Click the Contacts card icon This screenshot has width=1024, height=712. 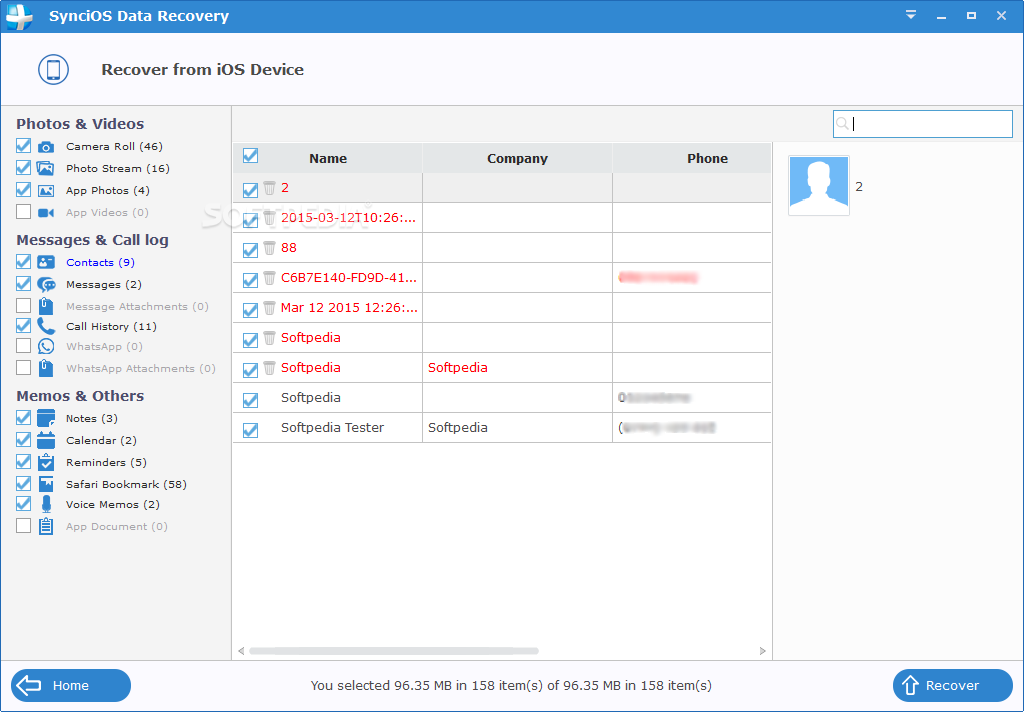pos(46,262)
